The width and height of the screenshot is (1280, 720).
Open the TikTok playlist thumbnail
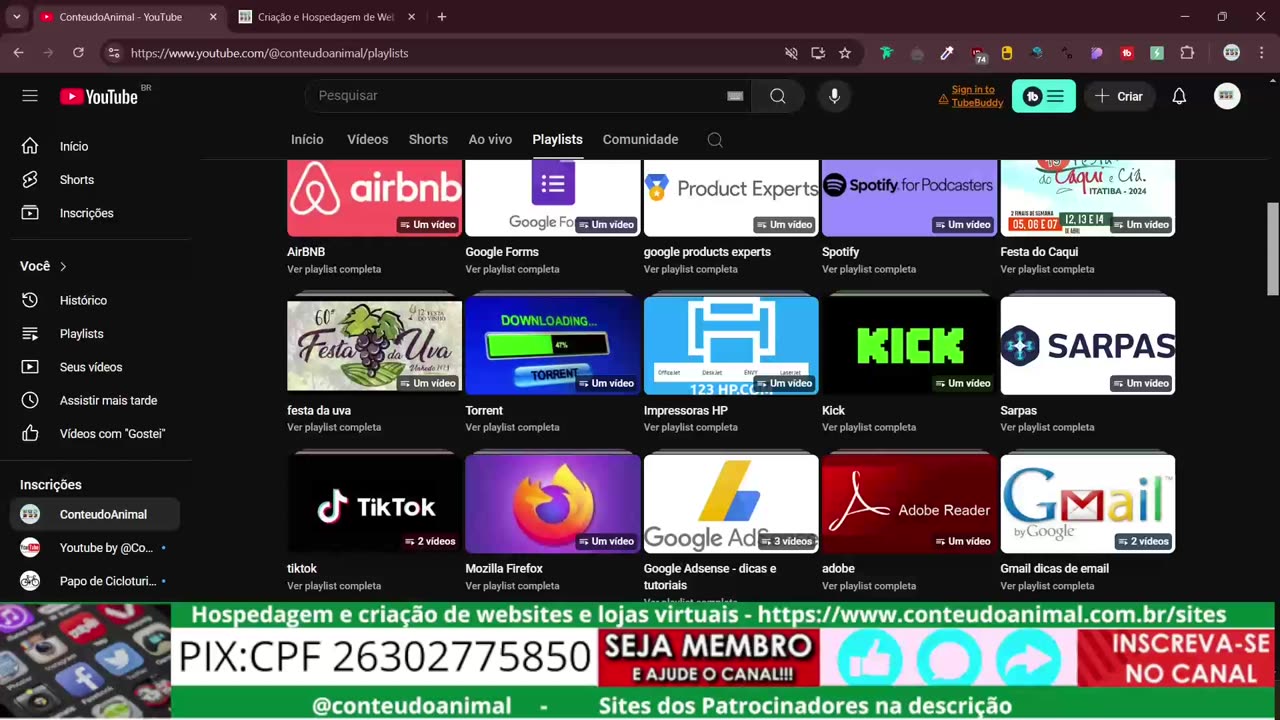[x=374, y=503]
